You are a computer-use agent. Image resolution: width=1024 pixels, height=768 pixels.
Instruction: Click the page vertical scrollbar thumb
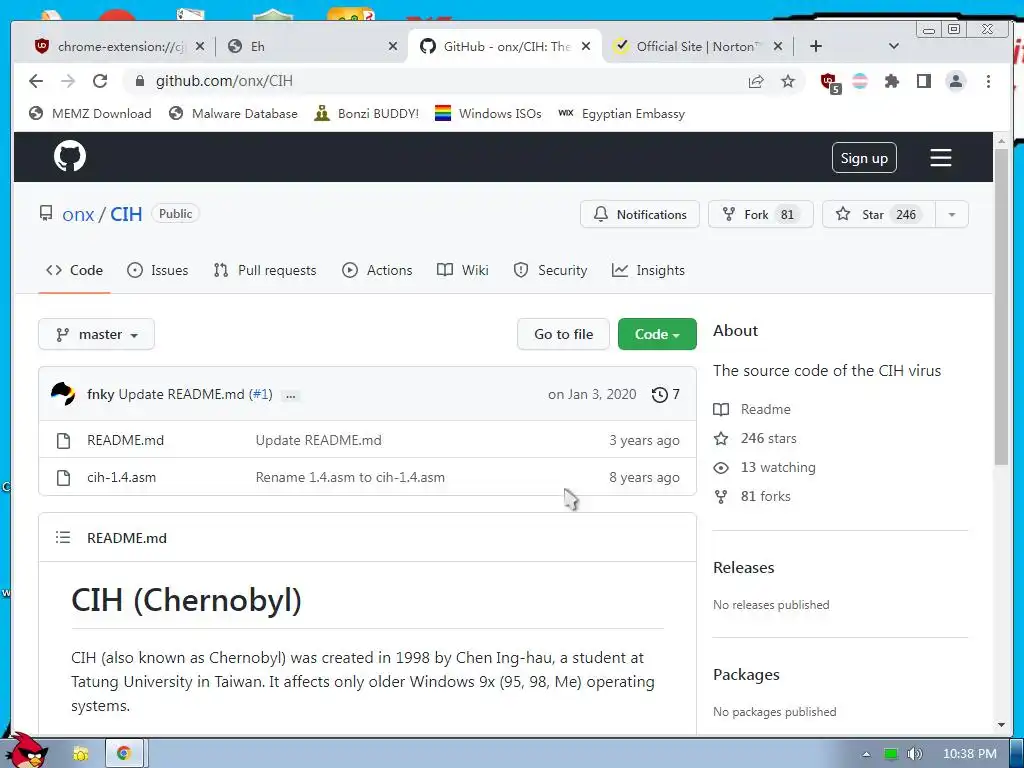click(x=1001, y=307)
